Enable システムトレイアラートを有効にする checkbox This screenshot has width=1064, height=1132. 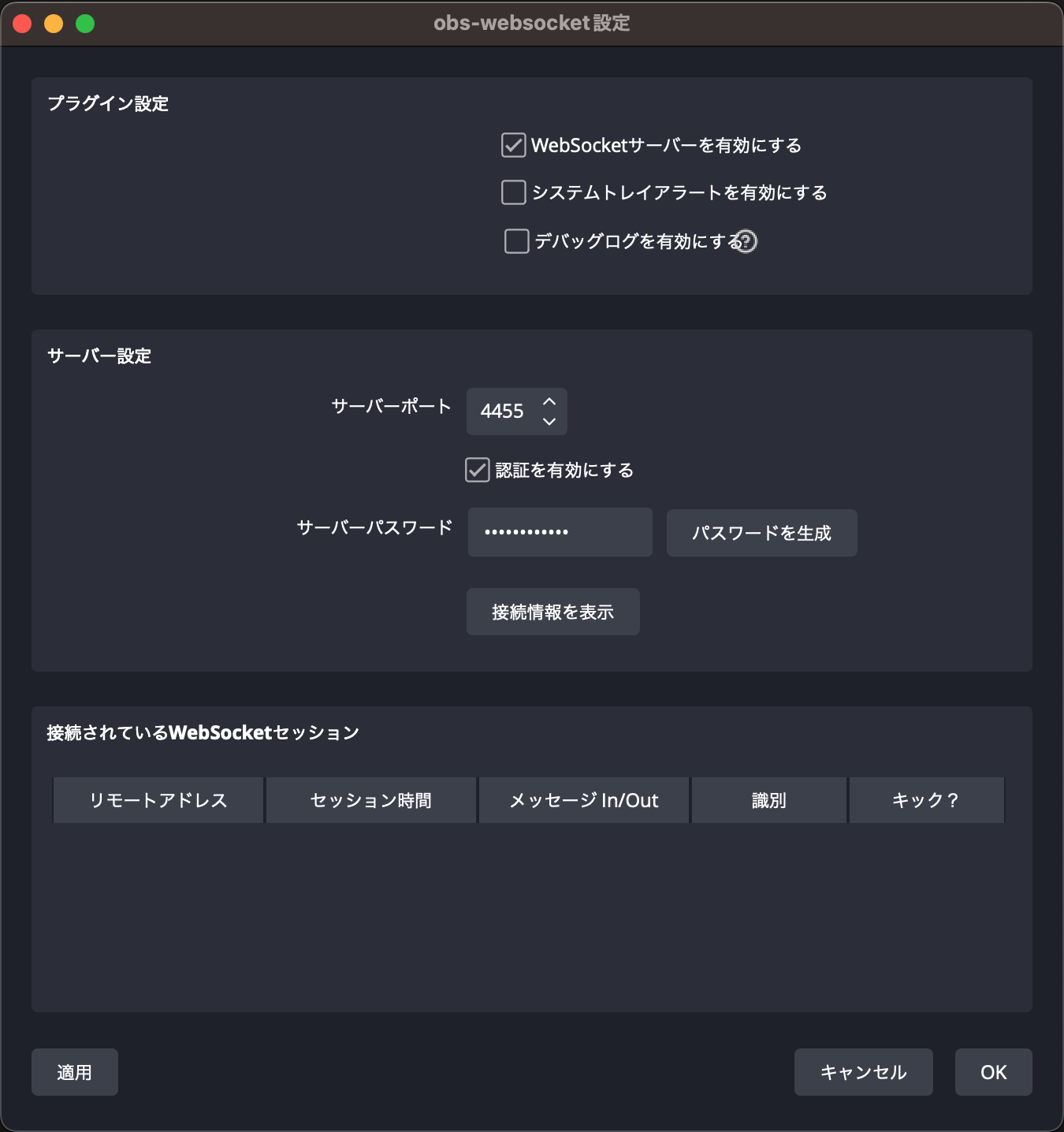(x=513, y=192)
